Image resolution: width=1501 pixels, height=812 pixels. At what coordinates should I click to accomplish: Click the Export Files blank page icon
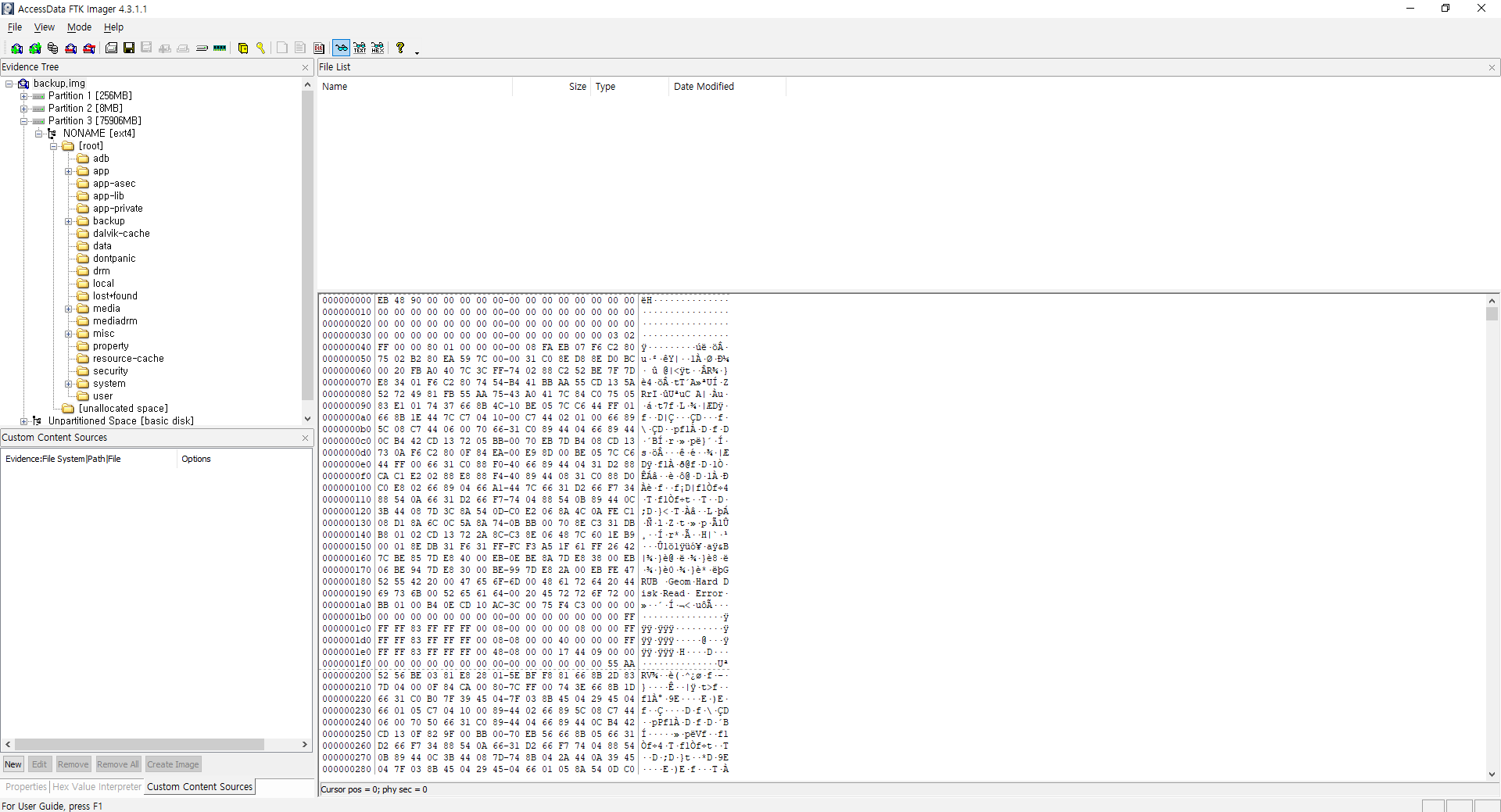pyautogui.click(x=282, y=48)
